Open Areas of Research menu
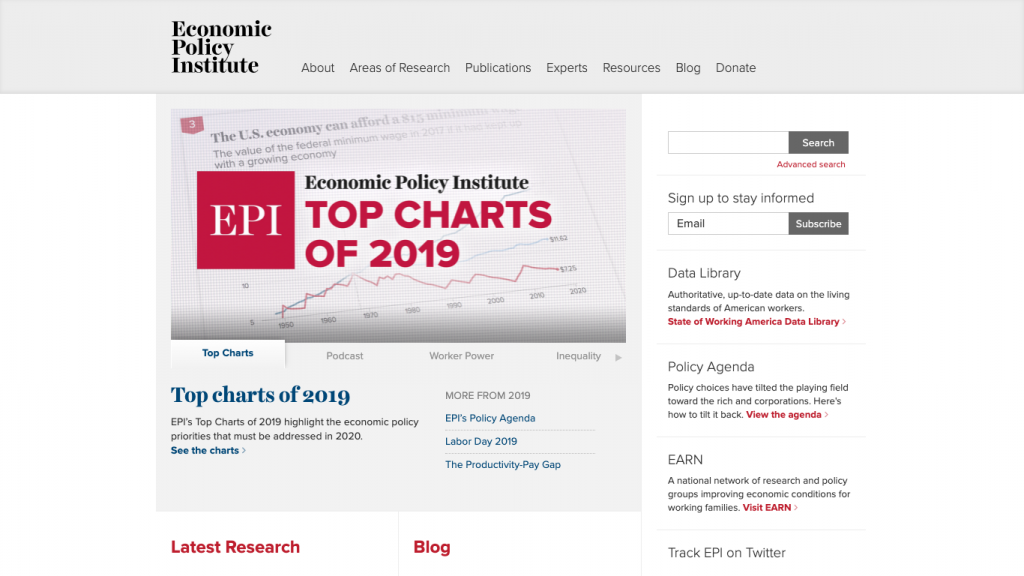The height and width of the screenshot is (576, 1024). click(x=400, y=68)
